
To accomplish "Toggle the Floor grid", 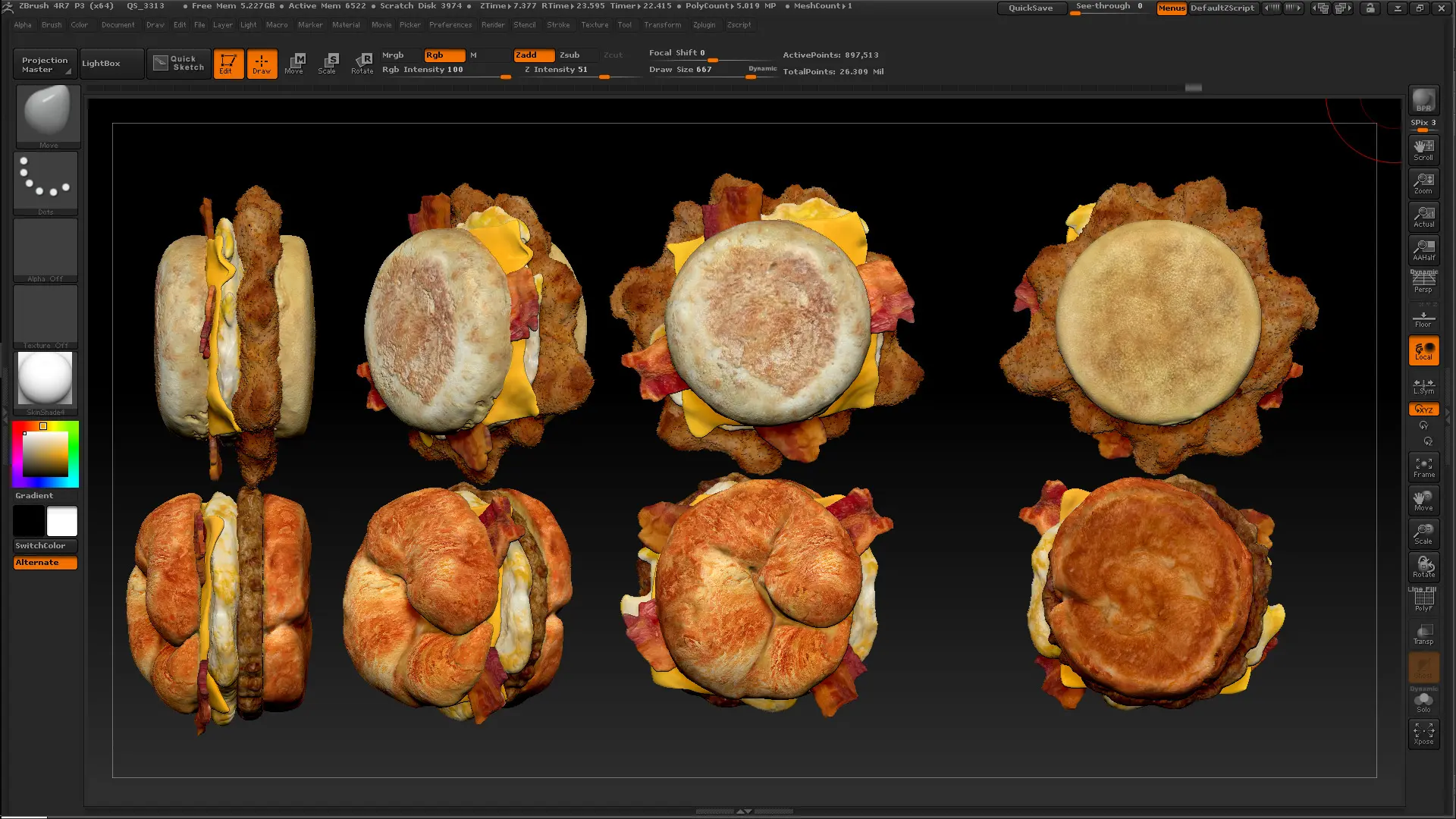I will coord(1423,317).
